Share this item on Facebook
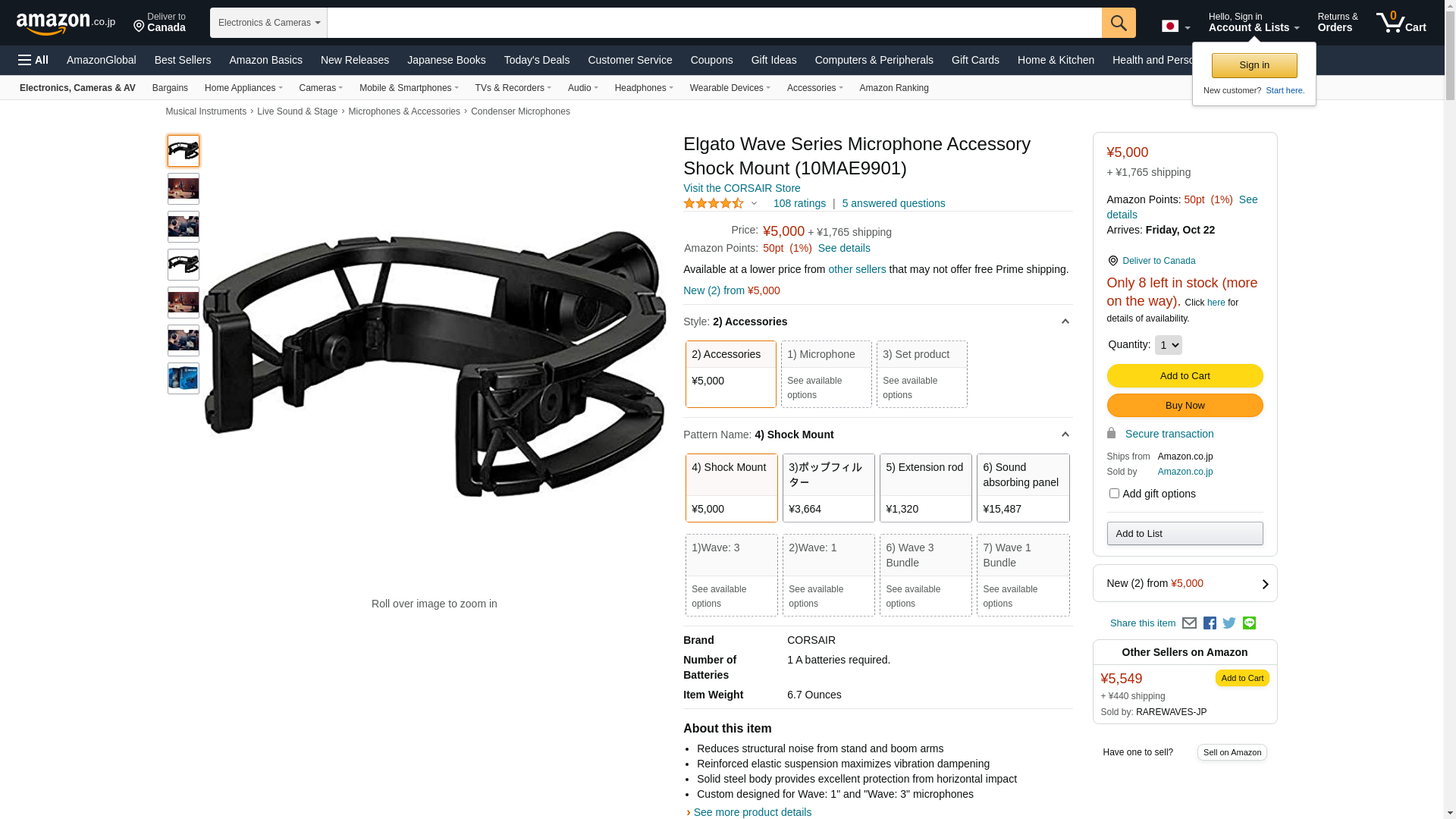The height and width of the screenshot is (819, 1456). (x=1210, y=623)
